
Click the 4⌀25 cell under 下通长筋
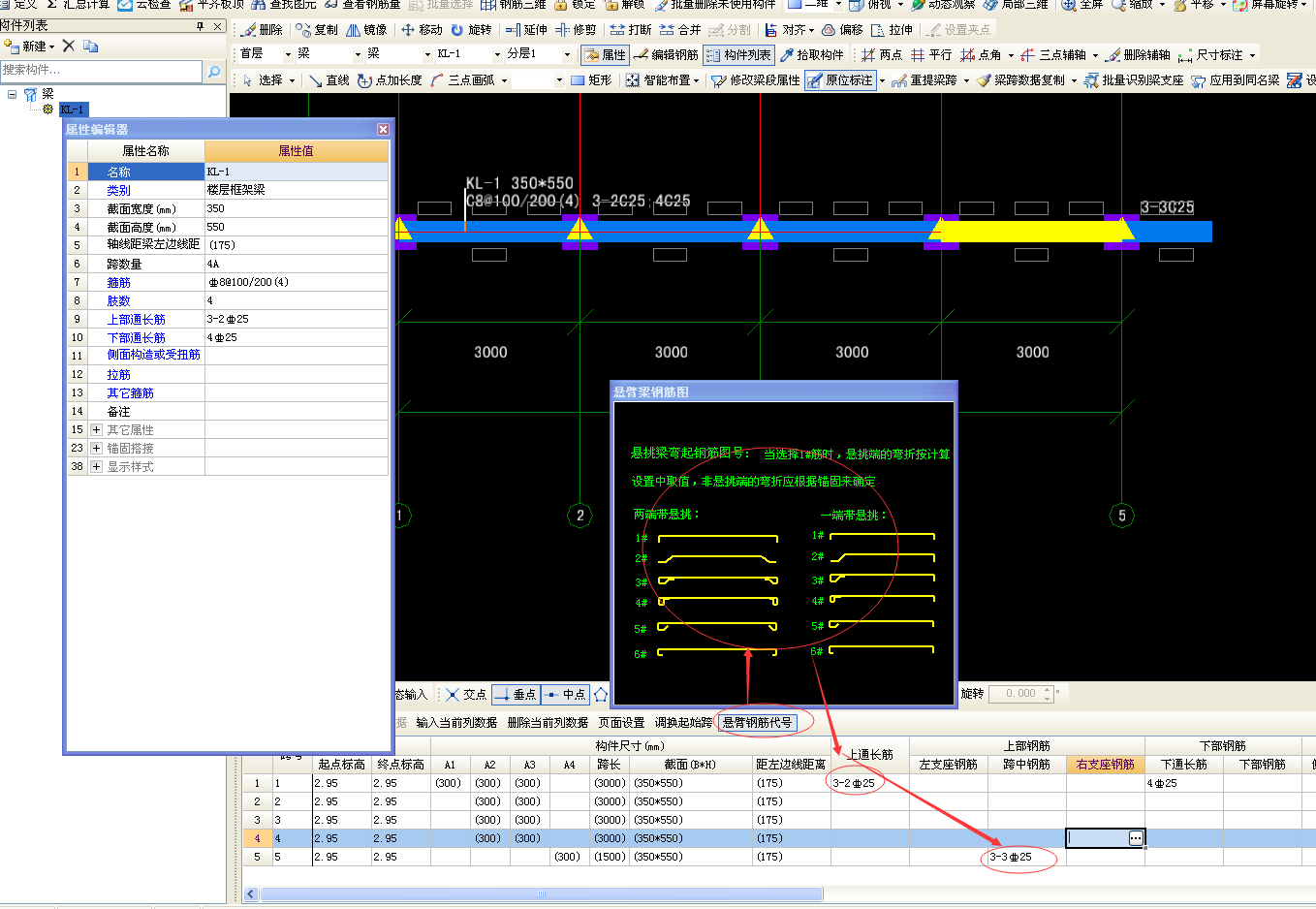[x=1184, y=783]
